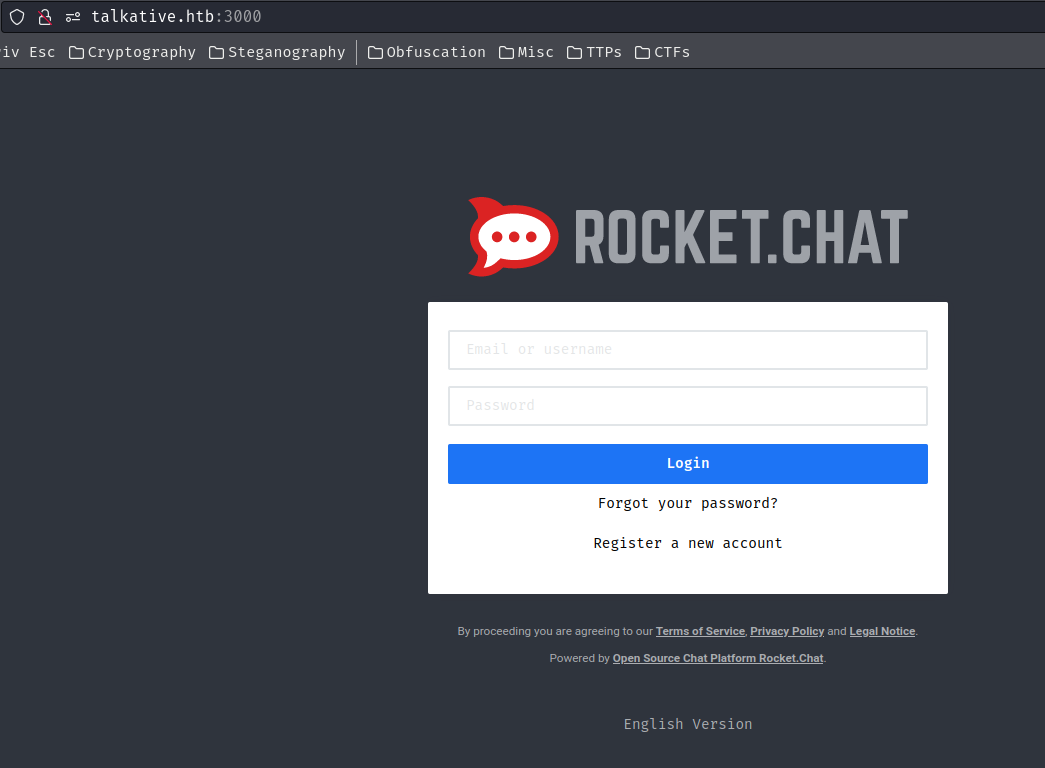Focus the Email or username field
1045x768 pixels.
[688, 350]
